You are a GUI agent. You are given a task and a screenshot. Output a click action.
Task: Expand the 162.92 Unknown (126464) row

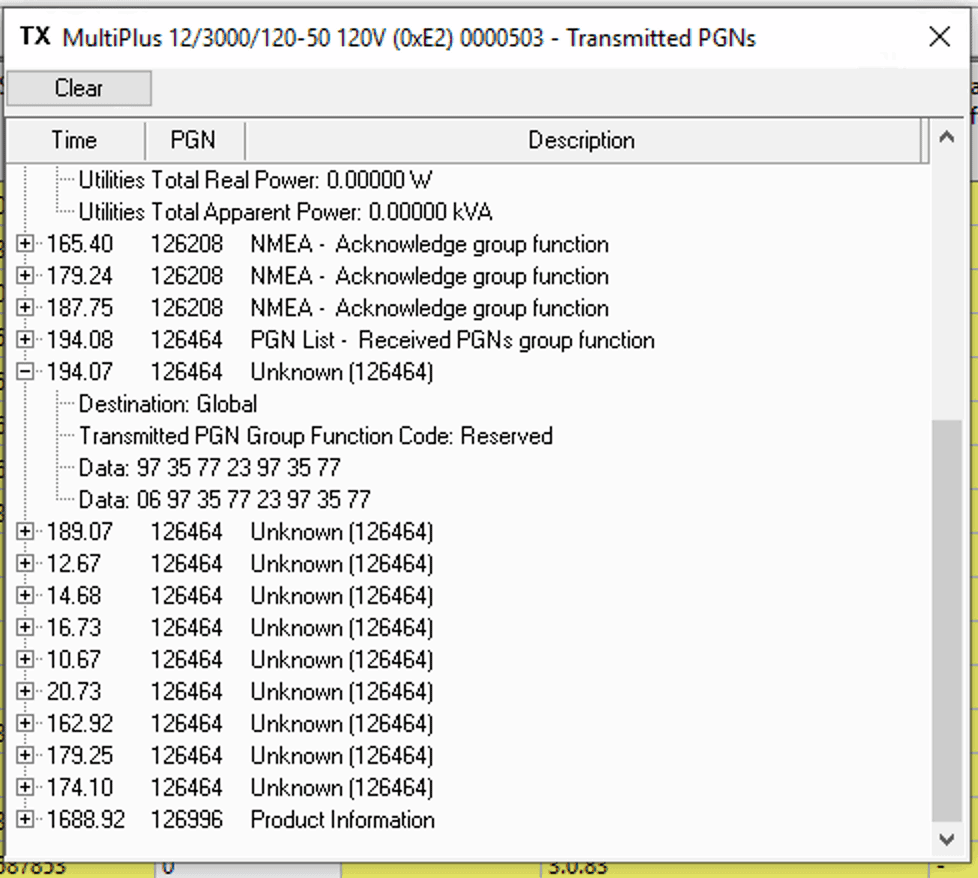(25, 723)
